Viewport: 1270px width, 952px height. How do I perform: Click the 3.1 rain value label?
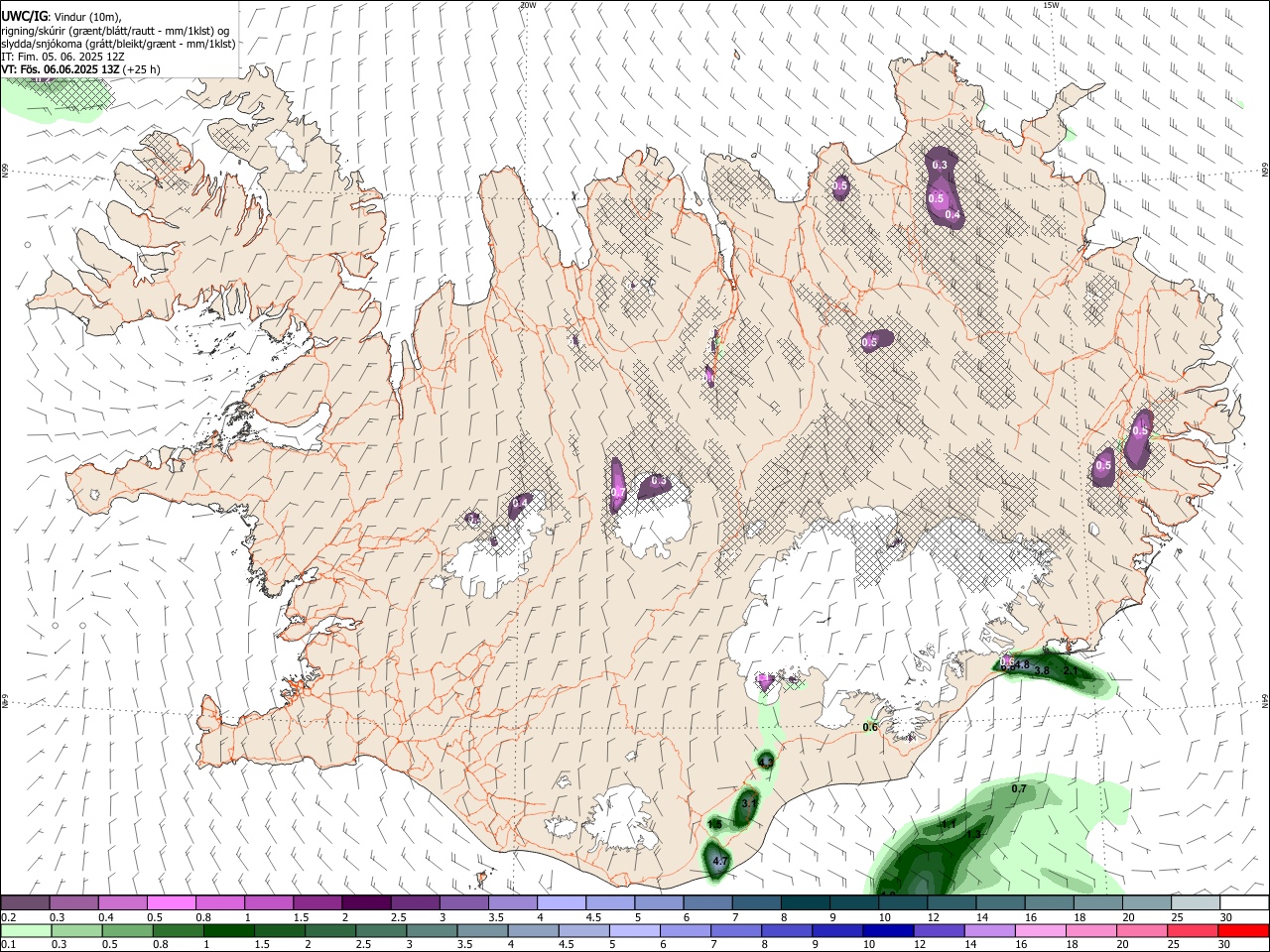750,803
